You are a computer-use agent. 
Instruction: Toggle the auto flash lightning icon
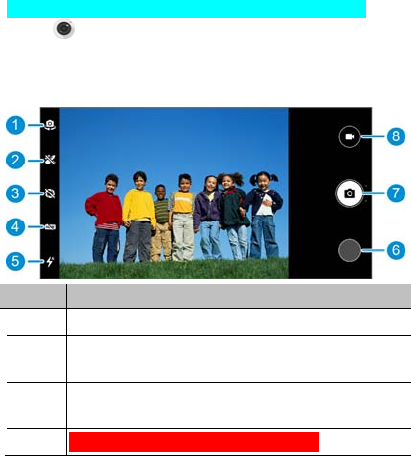pyautogui.click(x=50, y=262)
